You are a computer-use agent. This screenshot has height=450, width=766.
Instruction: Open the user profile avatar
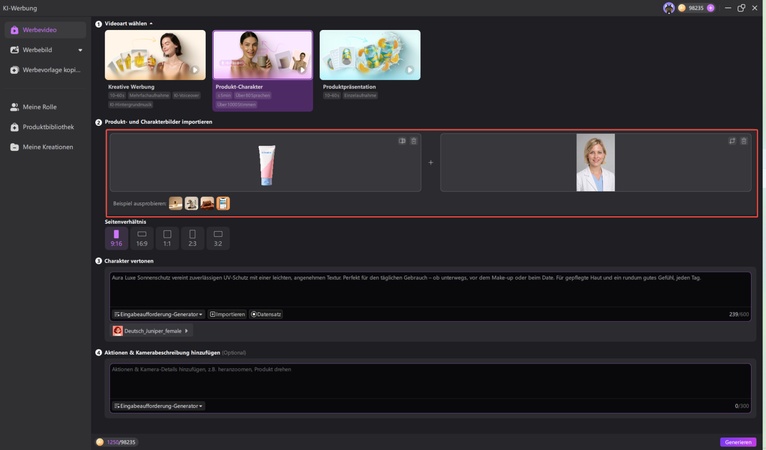coord(668,8)
